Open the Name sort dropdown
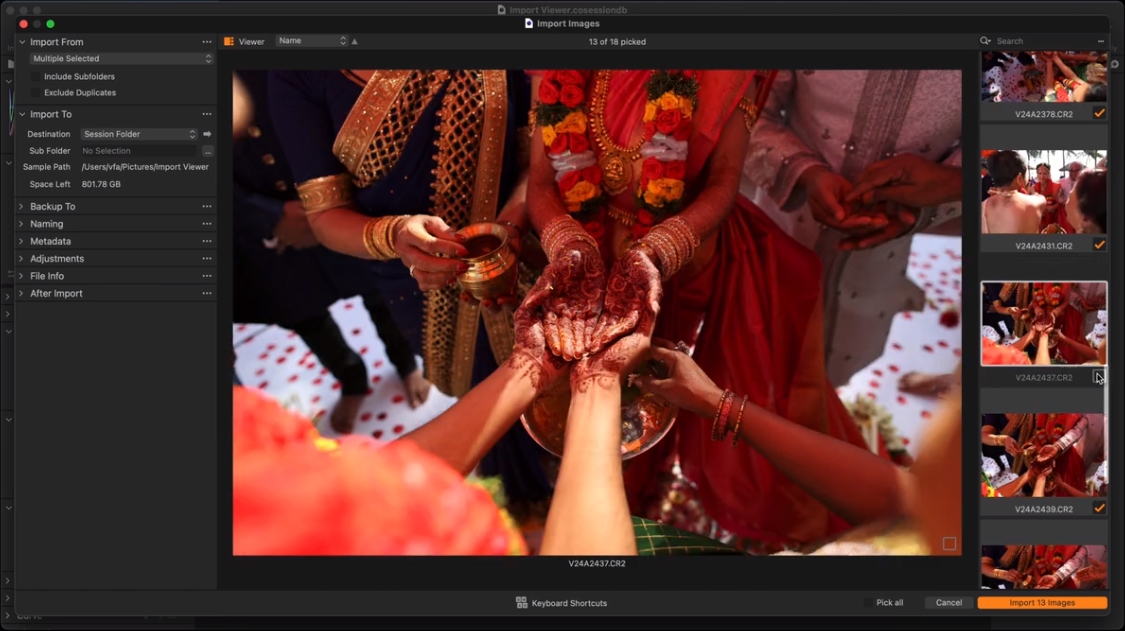 coord(311,41)
